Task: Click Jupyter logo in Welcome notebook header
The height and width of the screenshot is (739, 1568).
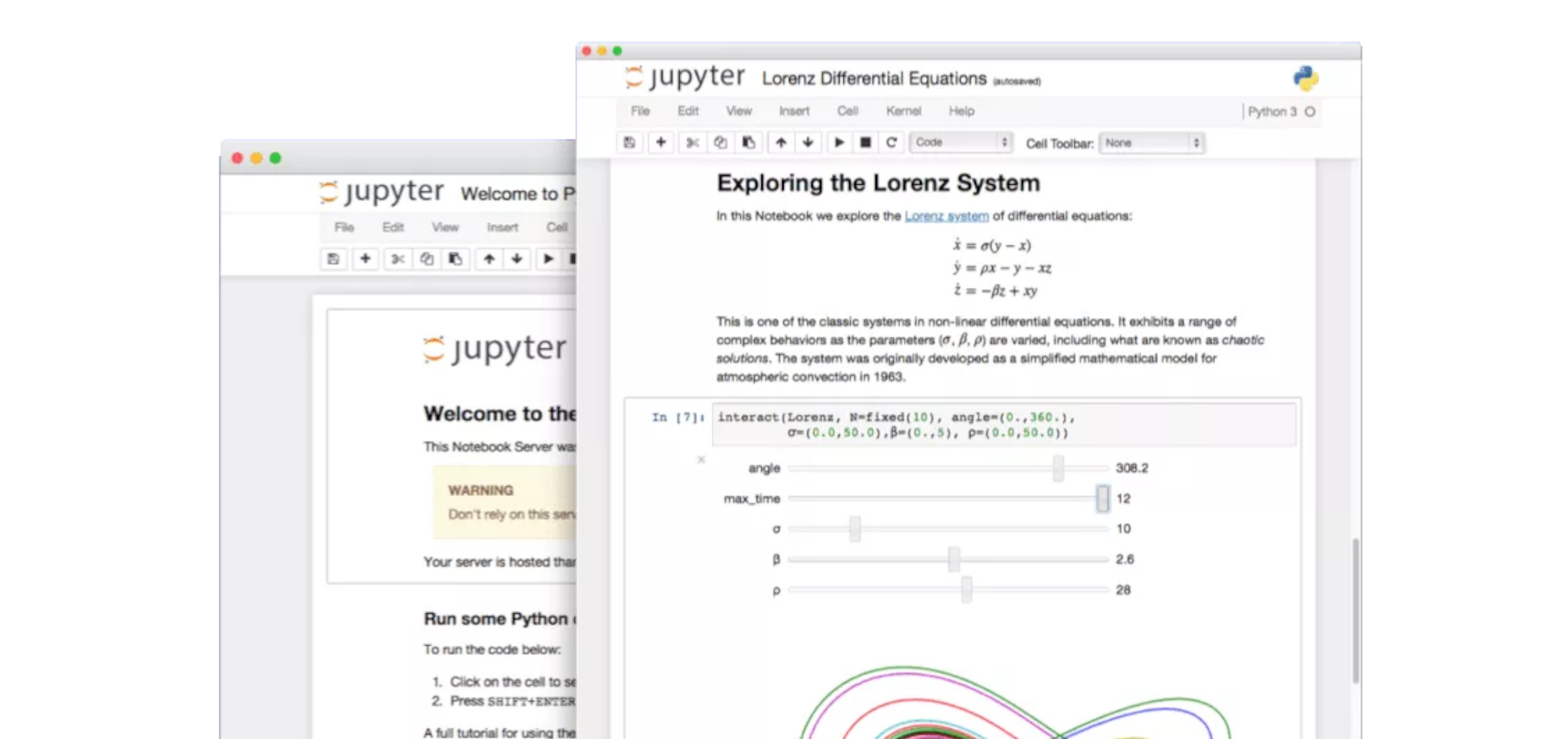Action: [382, 192]
